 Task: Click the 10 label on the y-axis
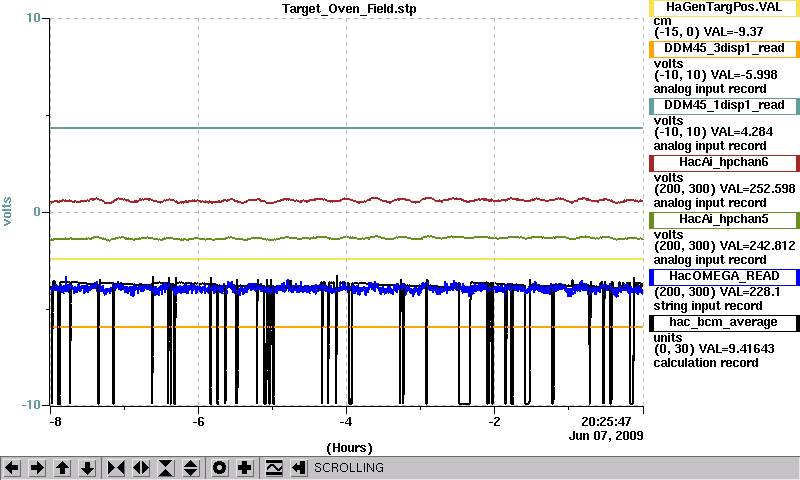(x=33, y=18)
